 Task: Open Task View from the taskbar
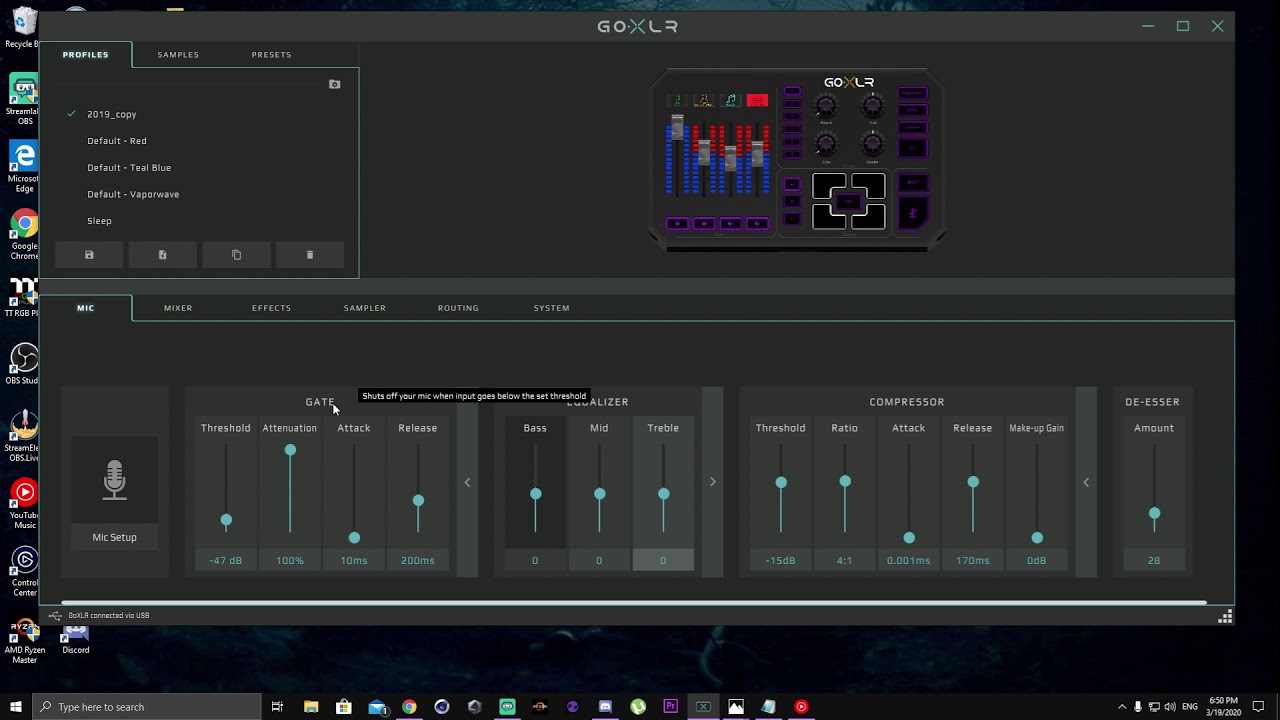(x=277, y=707)
